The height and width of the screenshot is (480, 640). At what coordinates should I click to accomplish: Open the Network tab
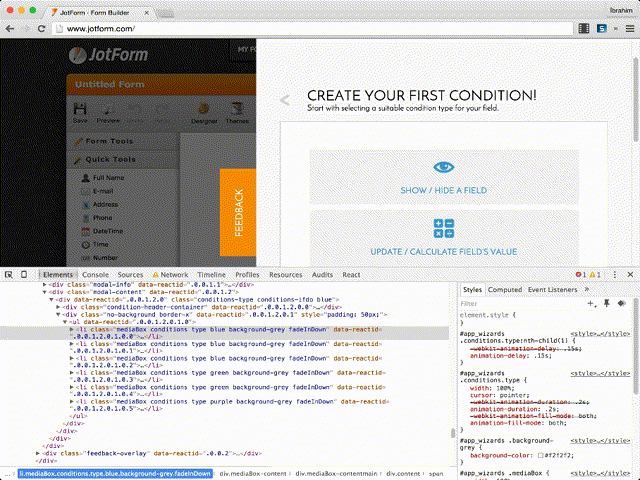[x=171, y=275]
